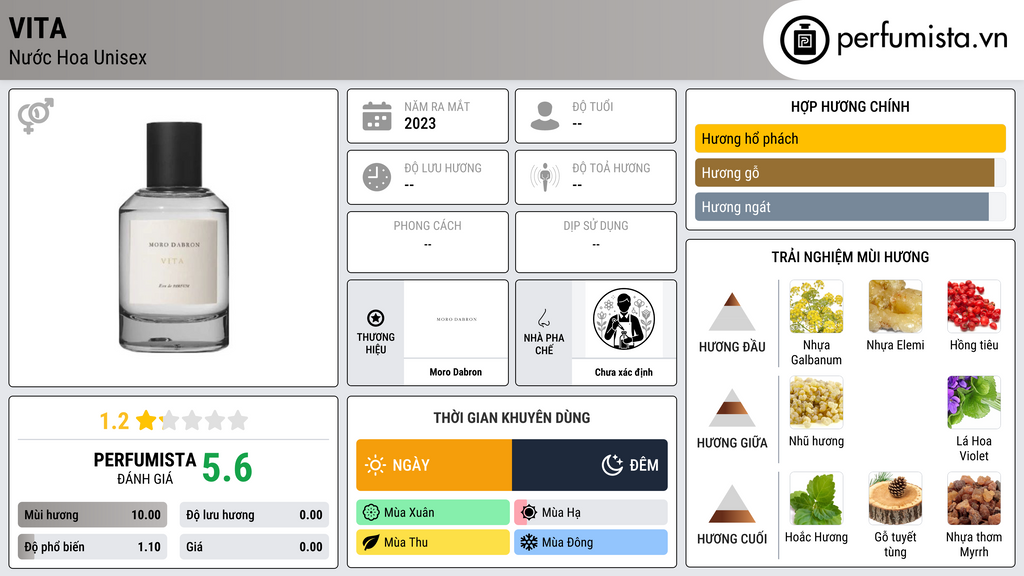Click the sillage icon beside Độ toả hương
The width and height of the screenshot is (1024, 576).
(x=545, y=177)
